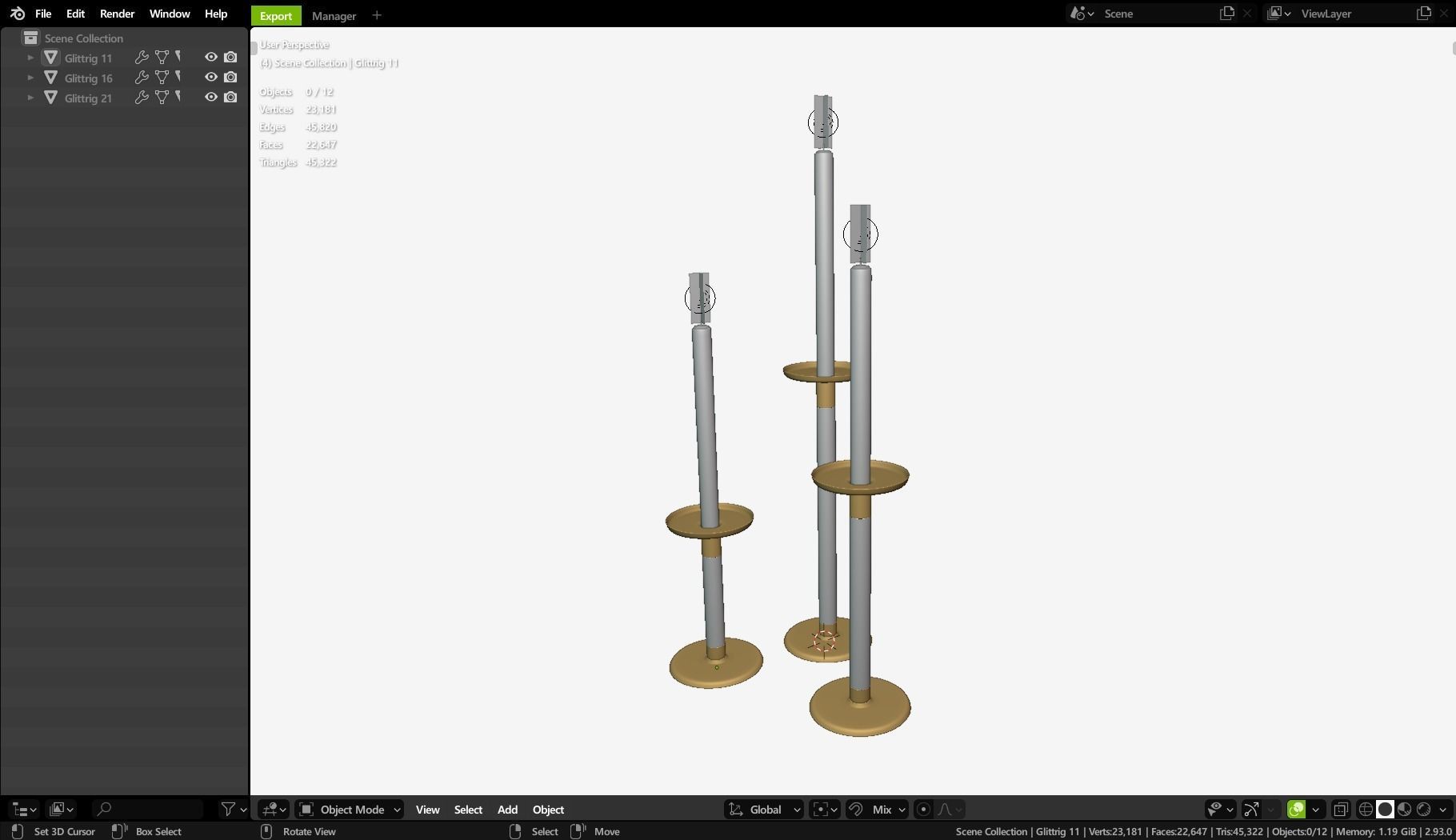The image size is (1456, 840).
Task: Expand the Glittrig 11 tree item
Action: click(x=30, y=58)
